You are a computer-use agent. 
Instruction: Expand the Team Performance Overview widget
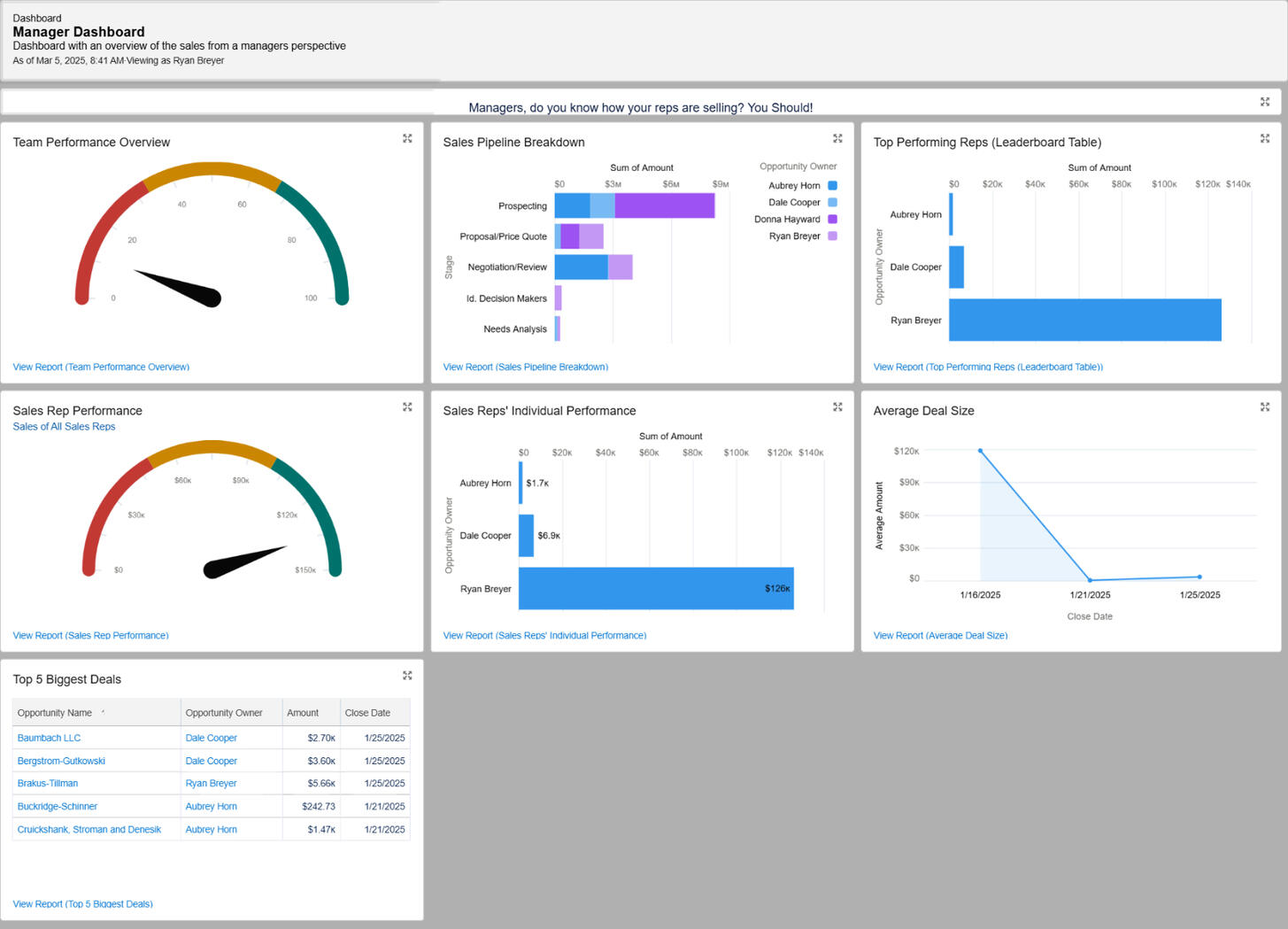point(407,138)
